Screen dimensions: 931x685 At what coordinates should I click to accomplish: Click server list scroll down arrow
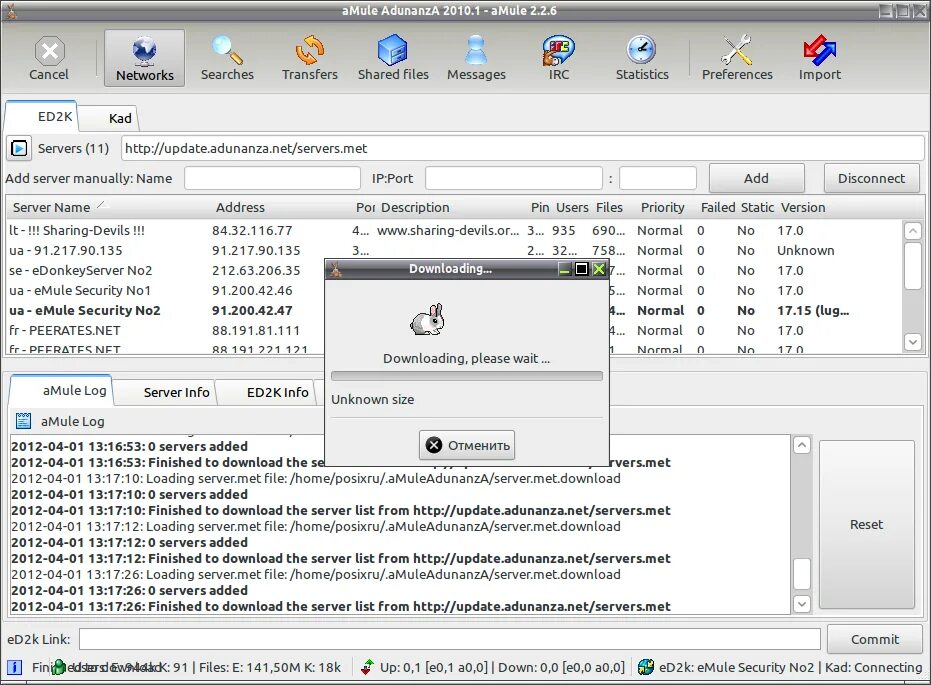coord(913,342)
